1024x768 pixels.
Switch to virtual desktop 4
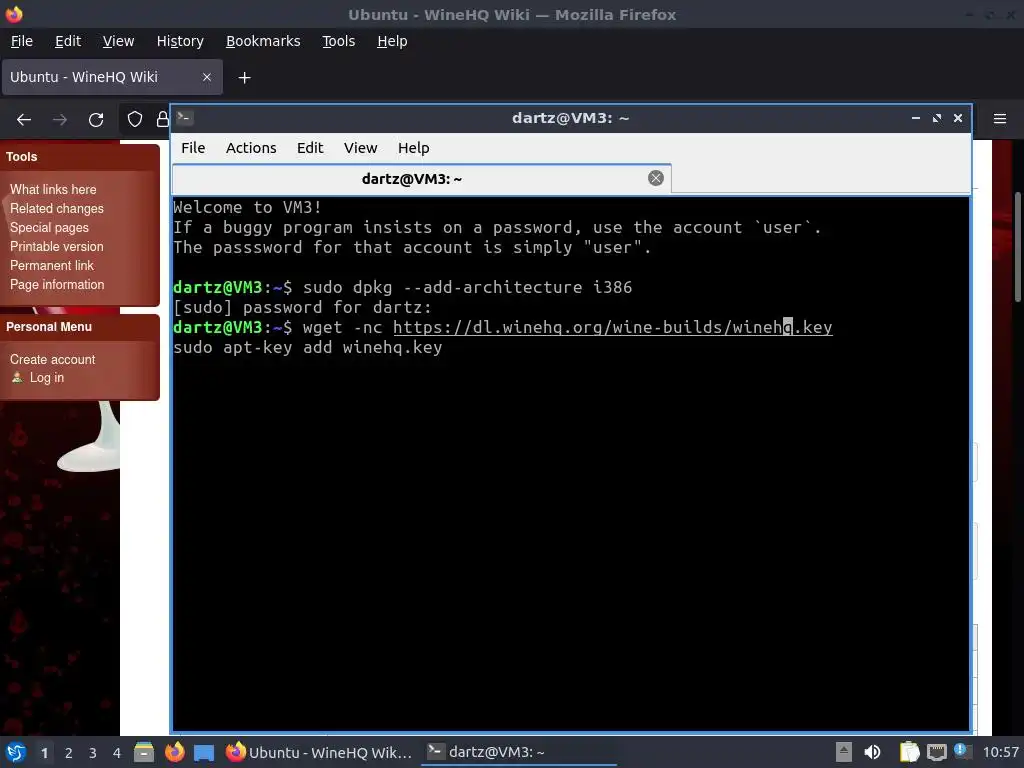(117, 753)
